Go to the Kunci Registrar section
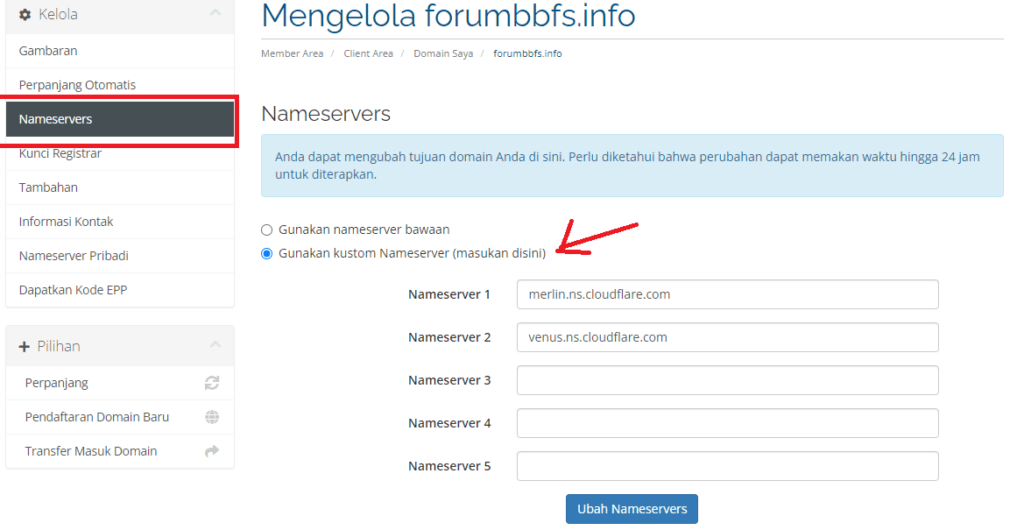 pos(60,153)
